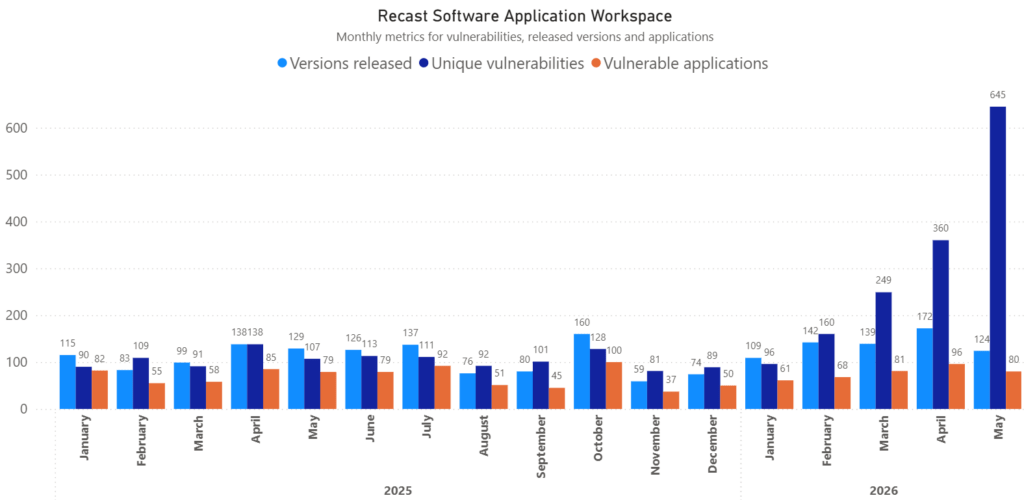Click the chart title 'Recast Software Application Workspace'
1024x500 pixels.
coord(525,14)
